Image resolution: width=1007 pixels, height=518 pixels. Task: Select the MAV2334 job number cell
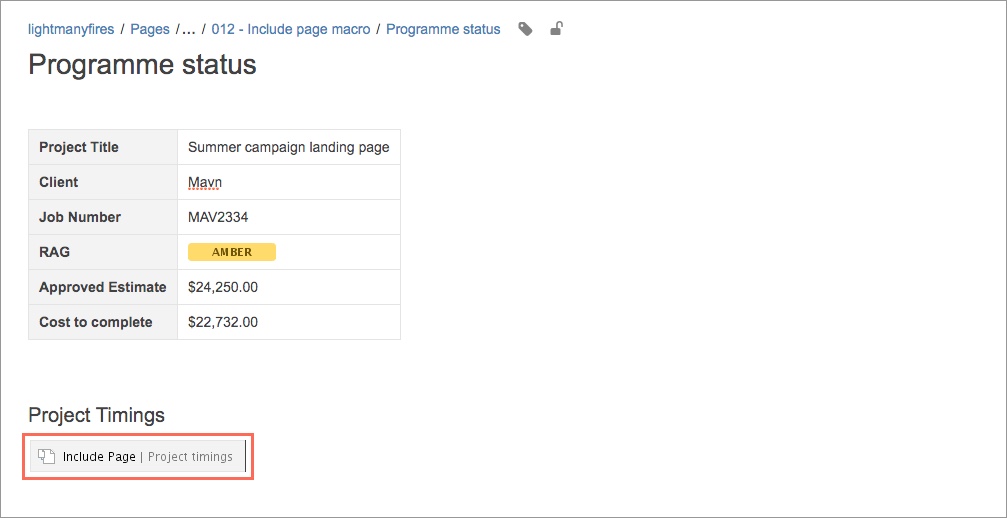tap(289, 217)
